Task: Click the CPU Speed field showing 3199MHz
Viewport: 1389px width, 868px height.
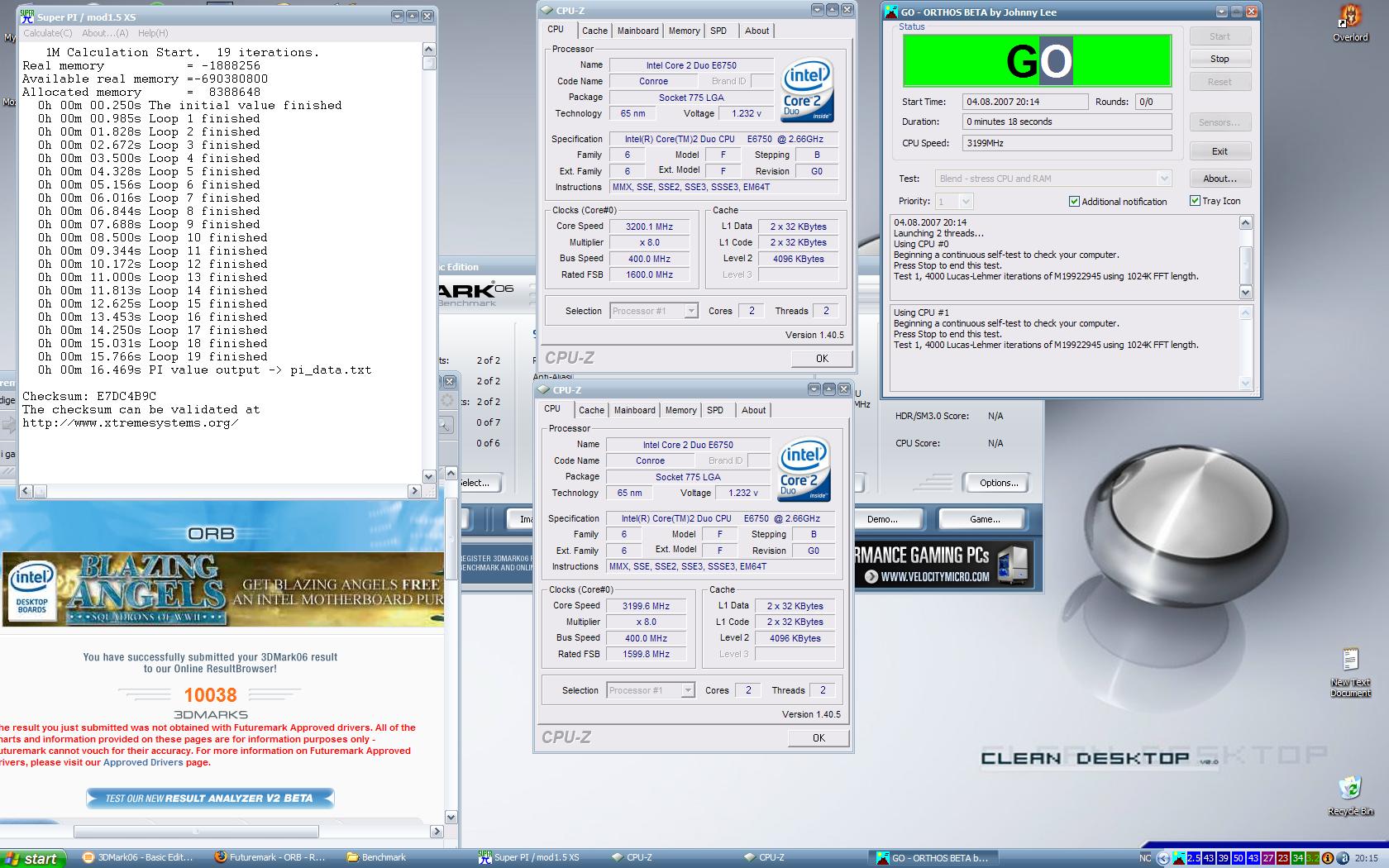Action: pyautogui.click(x=1067, y=143)
